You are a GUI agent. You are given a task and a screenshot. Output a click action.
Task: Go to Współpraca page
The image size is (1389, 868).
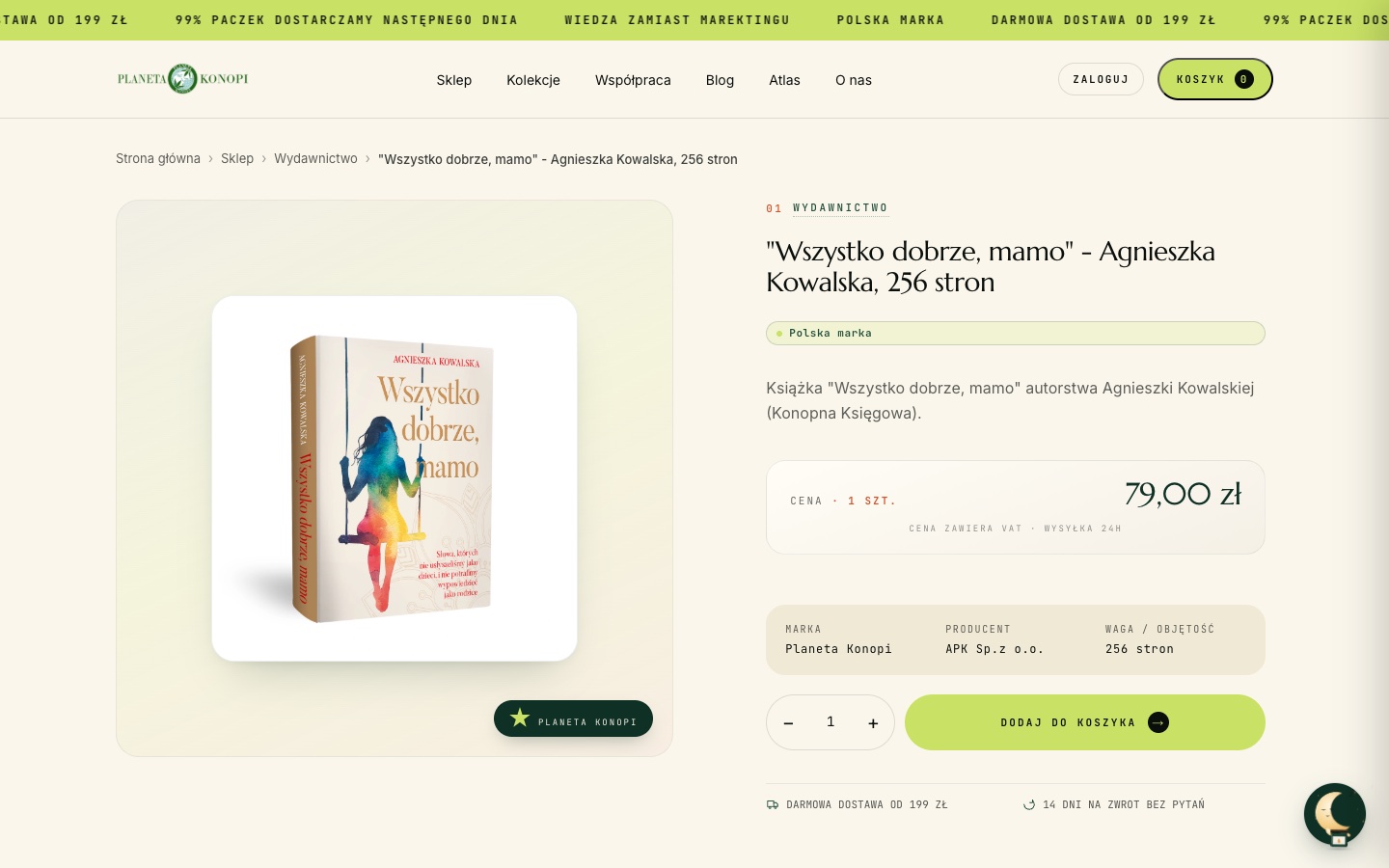pos(633,80)
